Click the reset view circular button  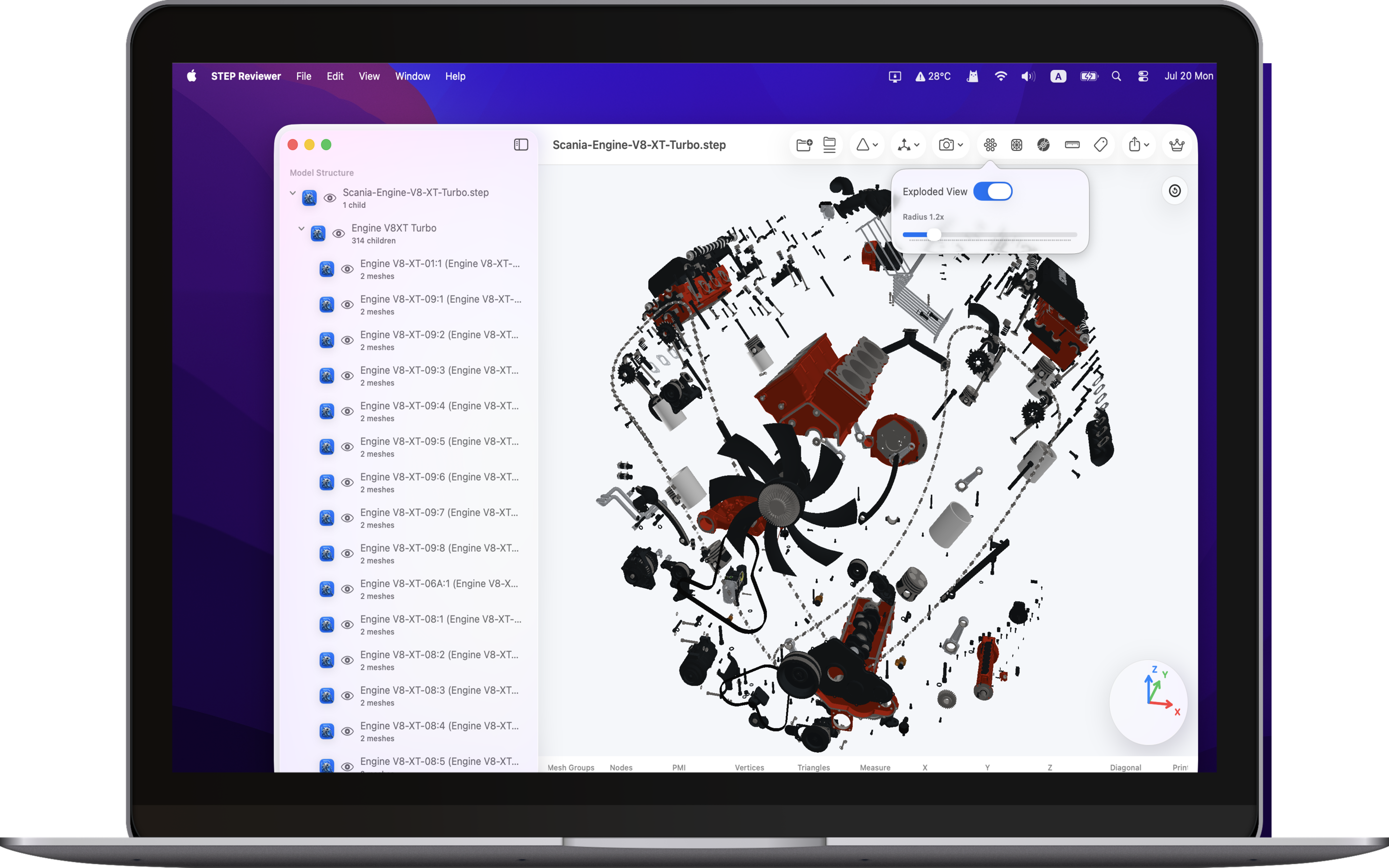[1174, 190]
